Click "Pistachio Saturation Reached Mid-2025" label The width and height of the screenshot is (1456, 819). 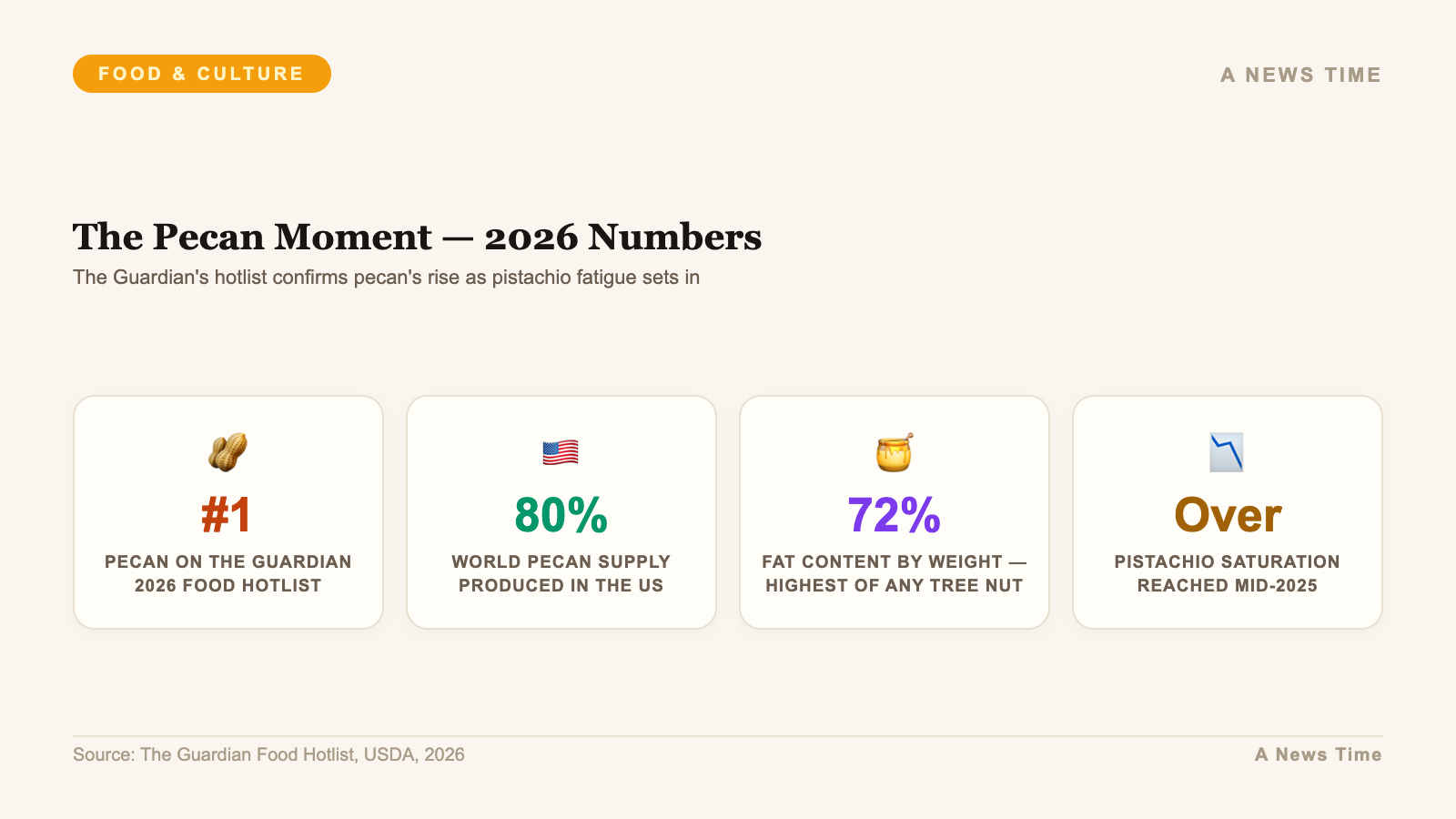point(1227,573)
